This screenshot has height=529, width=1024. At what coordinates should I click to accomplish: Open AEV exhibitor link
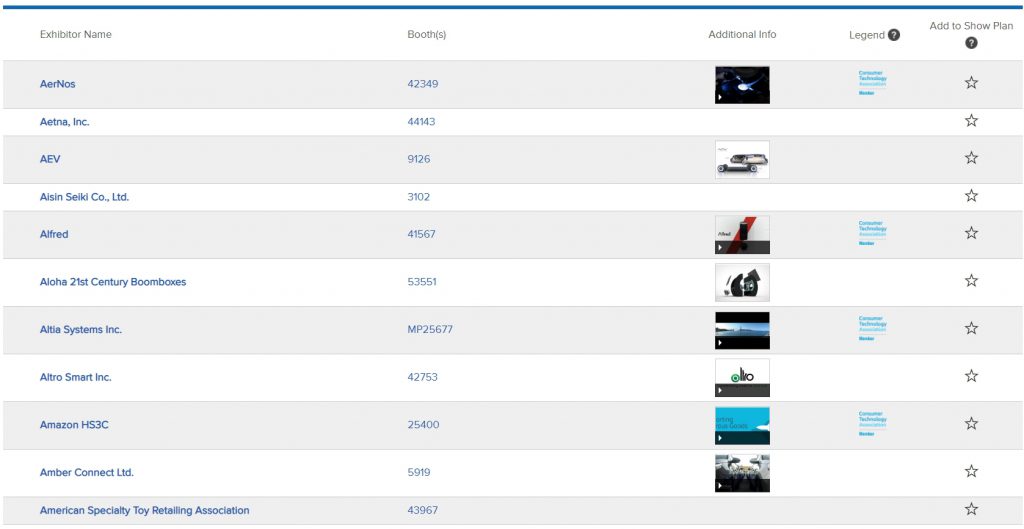[x=50, y=159]
